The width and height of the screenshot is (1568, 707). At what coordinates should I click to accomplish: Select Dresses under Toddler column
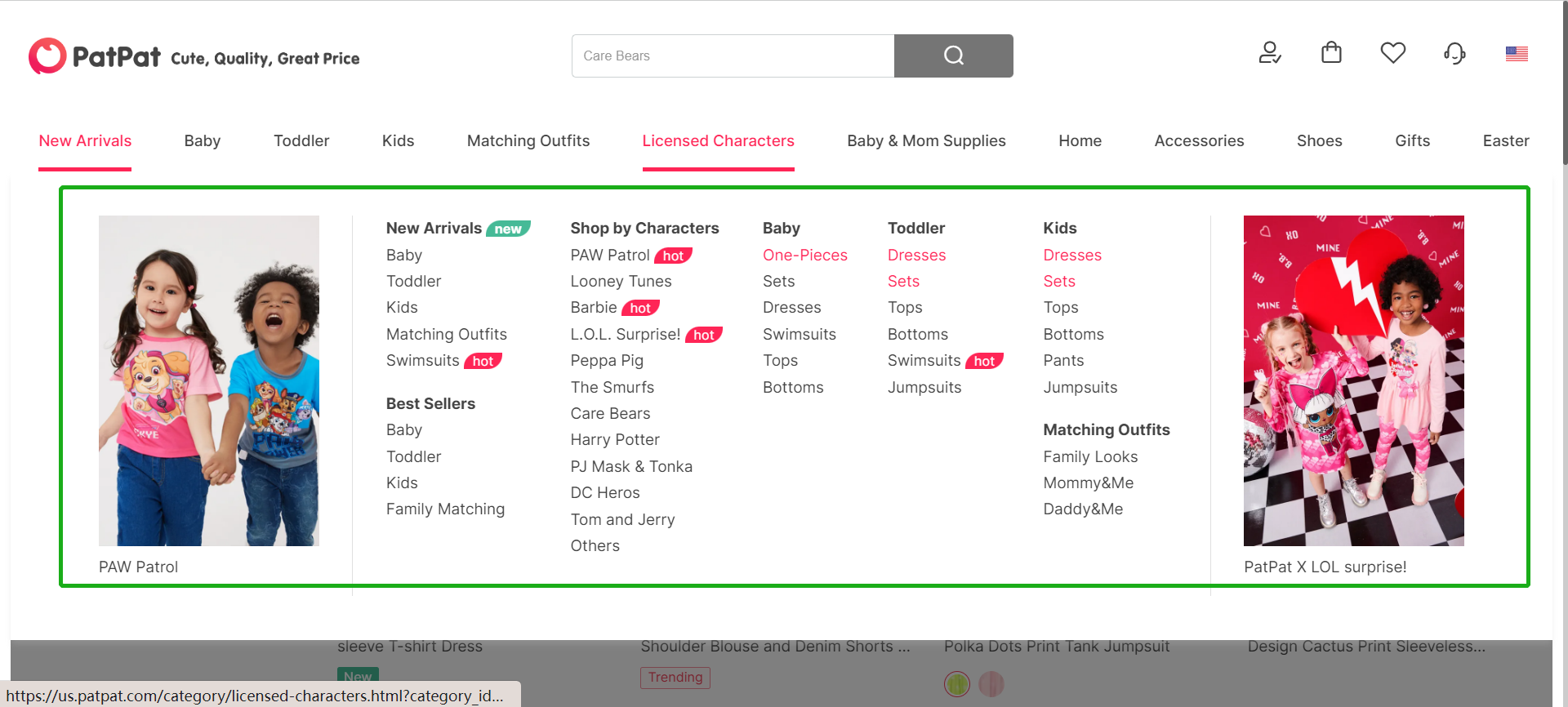tap(916, 255)
